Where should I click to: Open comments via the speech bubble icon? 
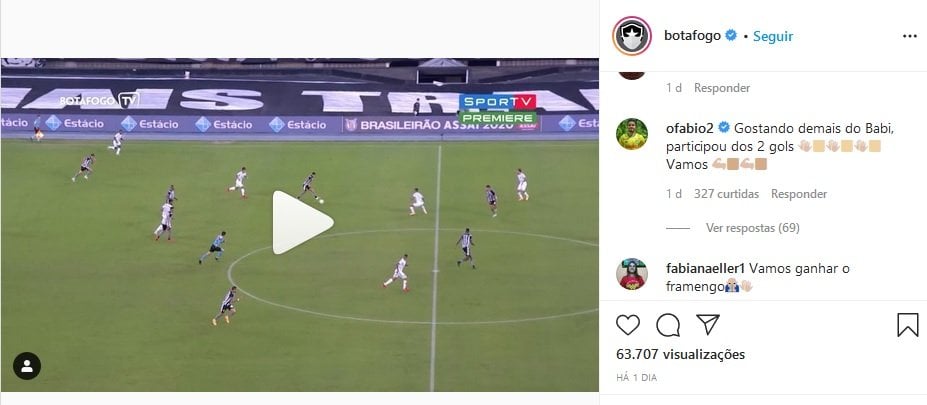point(667,325)
